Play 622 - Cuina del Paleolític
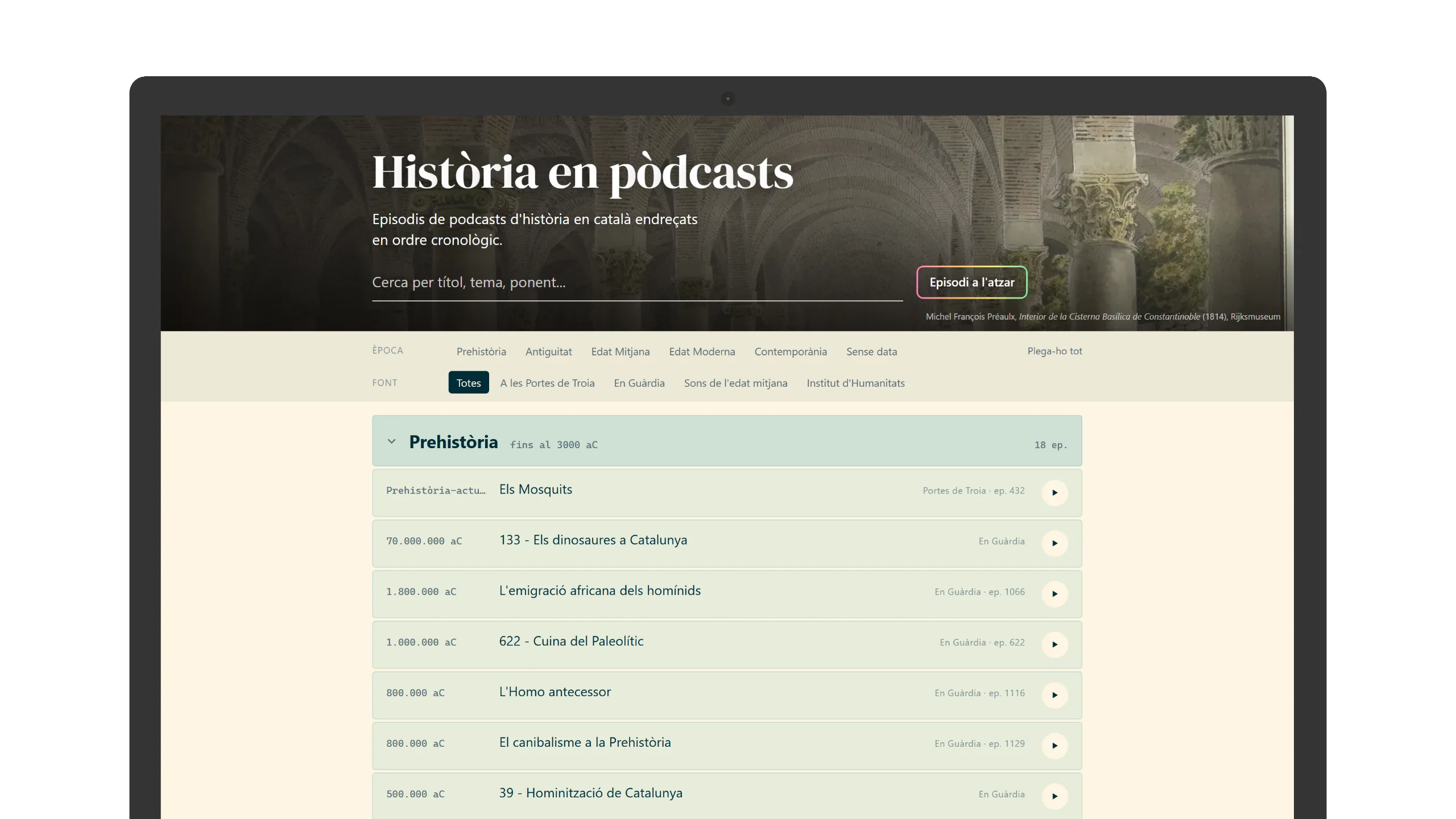This screenshot has width=1456, height=819. click(1054, 644)
